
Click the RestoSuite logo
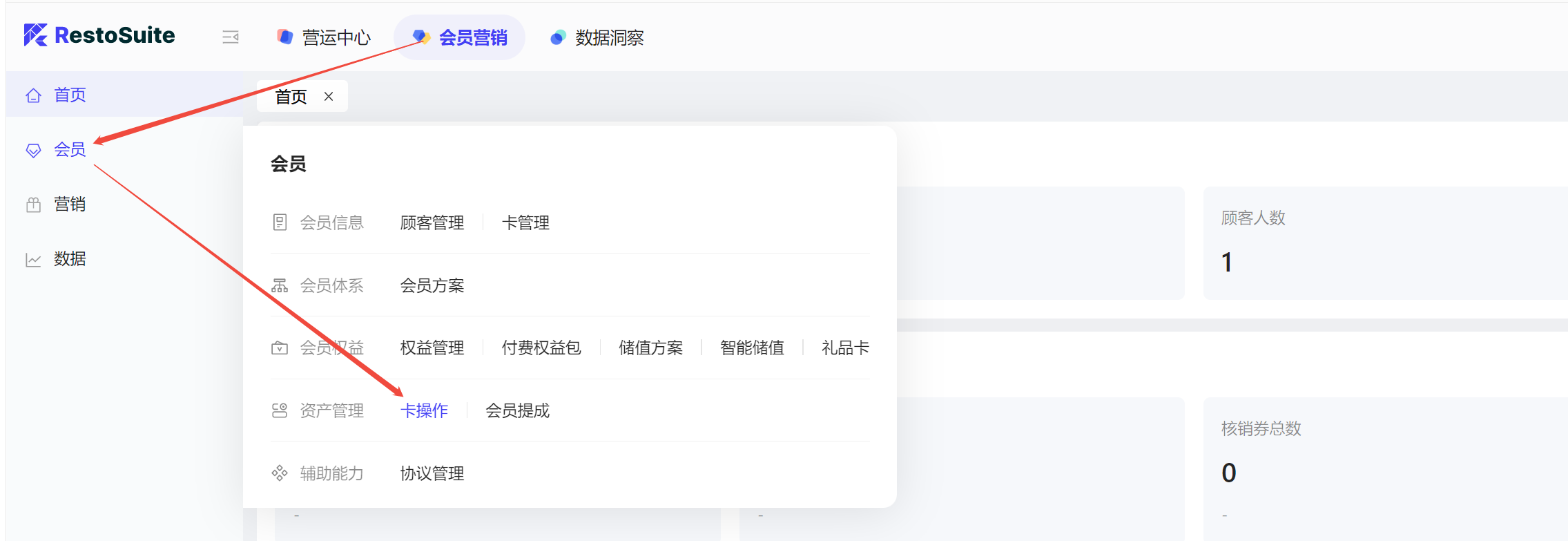tap(99, 35)
